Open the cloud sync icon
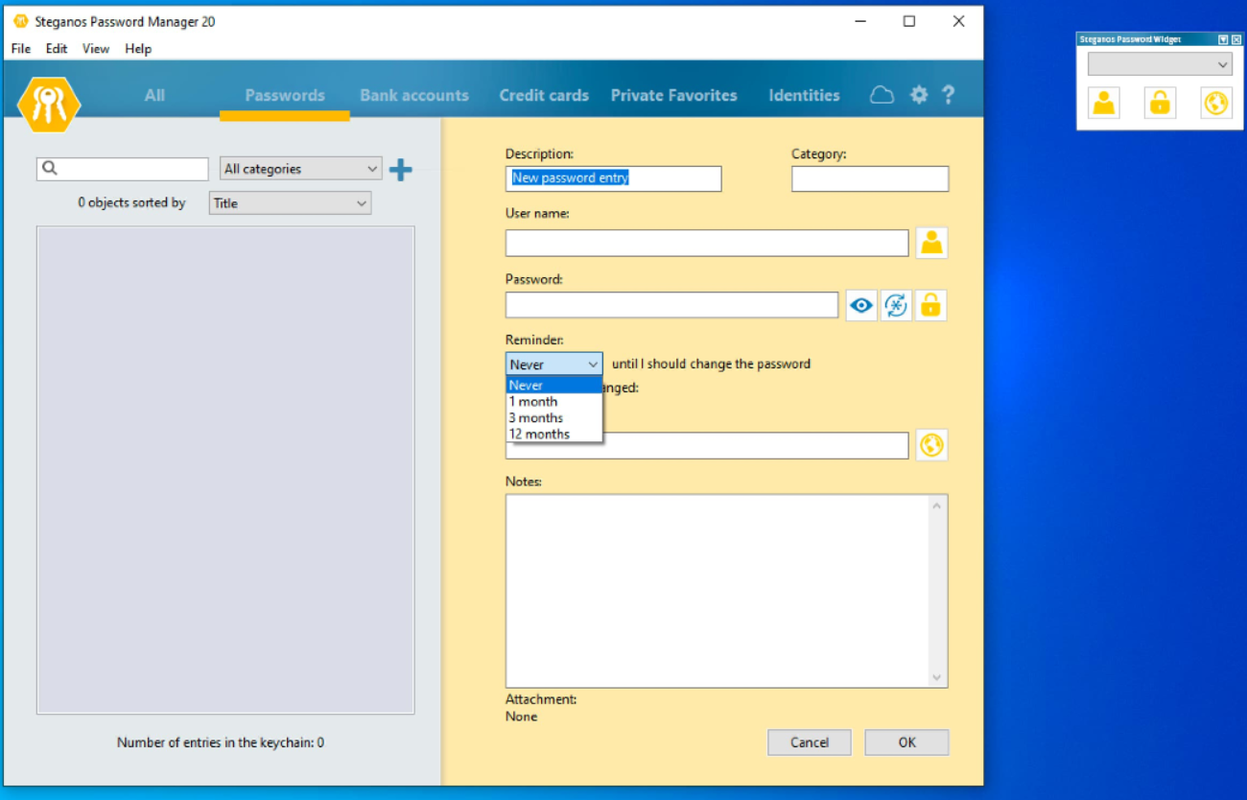Viewport: 1247px width, 800px height. coord(881,95)
